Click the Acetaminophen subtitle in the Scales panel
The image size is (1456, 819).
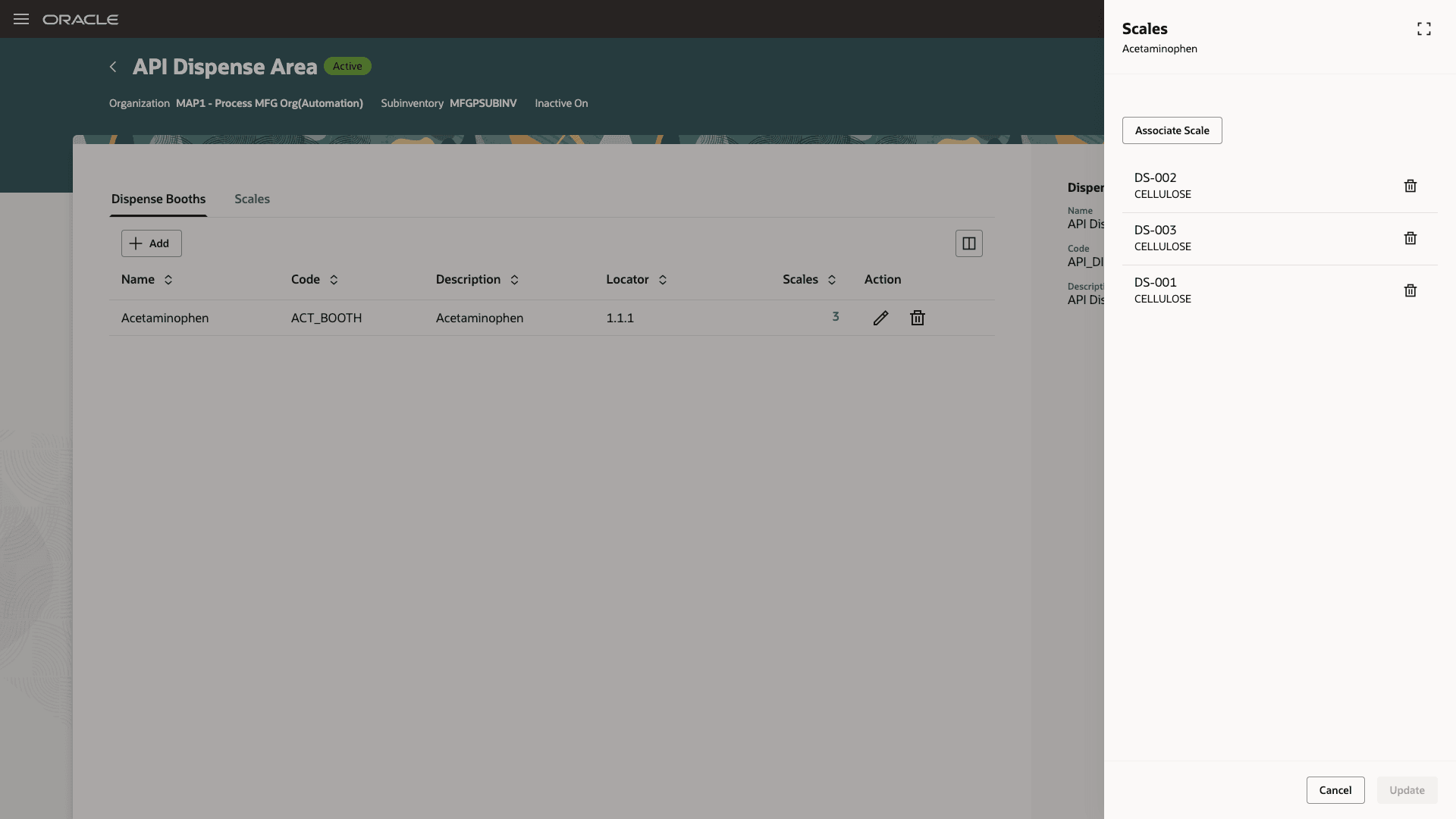click(1159, 49)
